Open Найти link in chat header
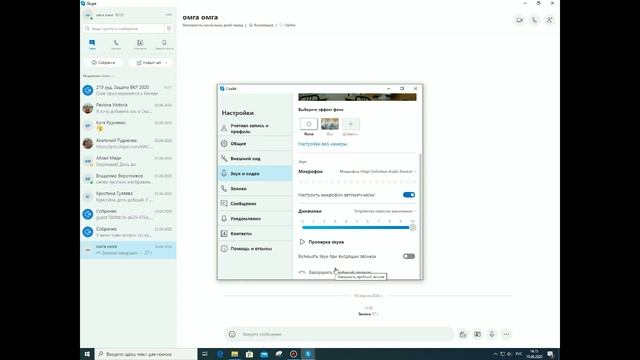 (287, 25)
